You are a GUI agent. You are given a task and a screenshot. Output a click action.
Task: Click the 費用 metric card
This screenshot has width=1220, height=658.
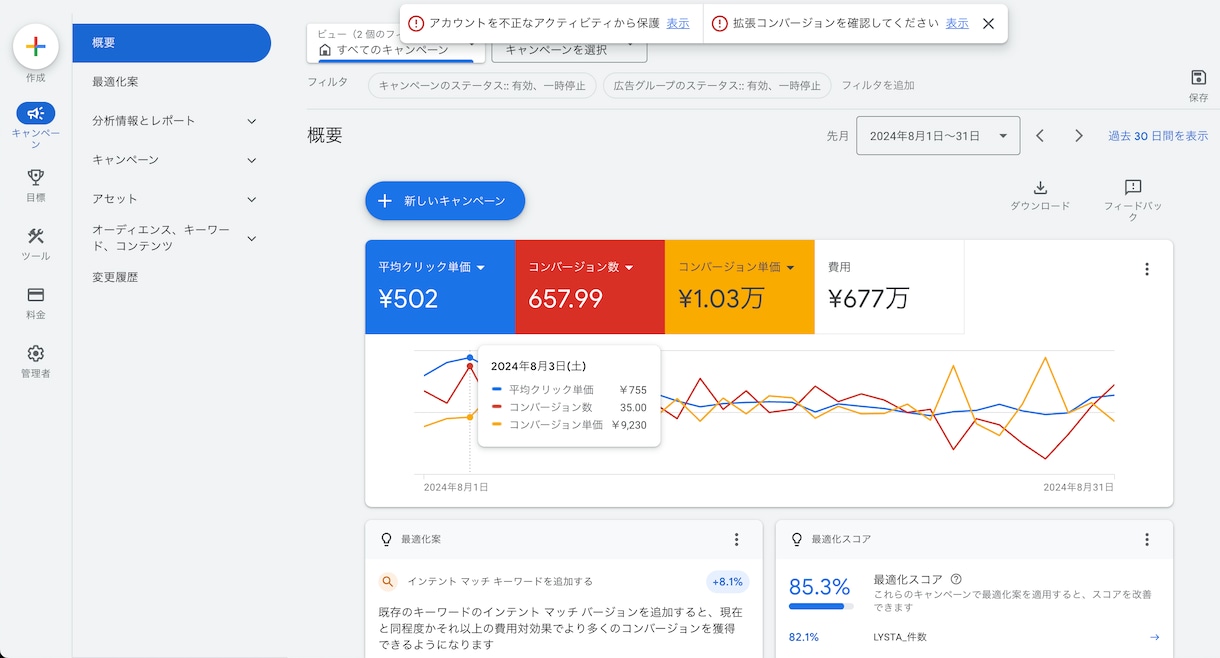[889, 287]
